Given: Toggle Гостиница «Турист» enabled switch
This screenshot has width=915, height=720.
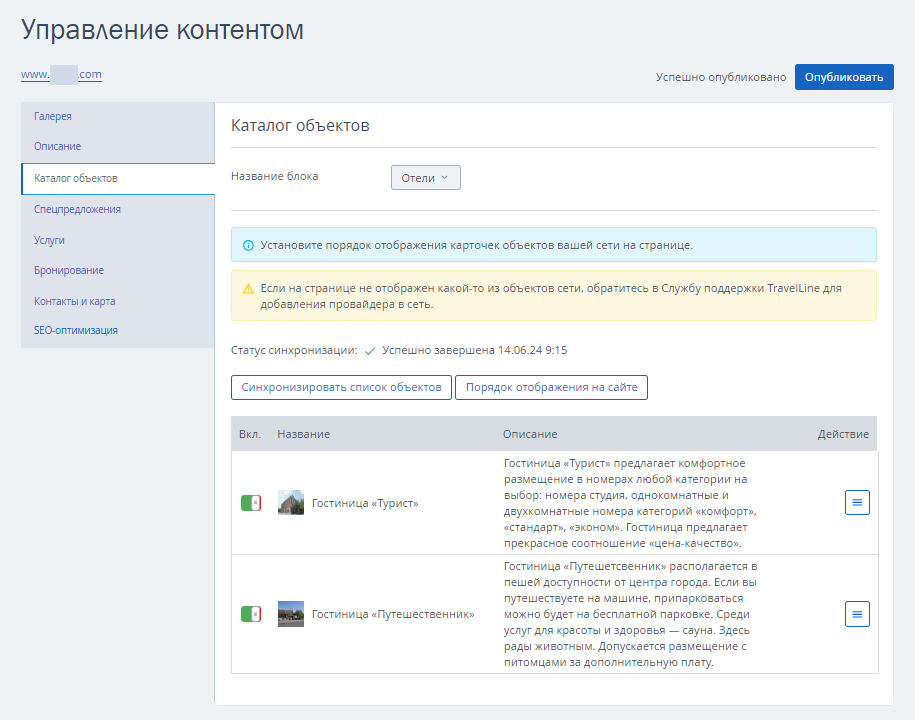Looking at the screenshot, I should point(251,503).
